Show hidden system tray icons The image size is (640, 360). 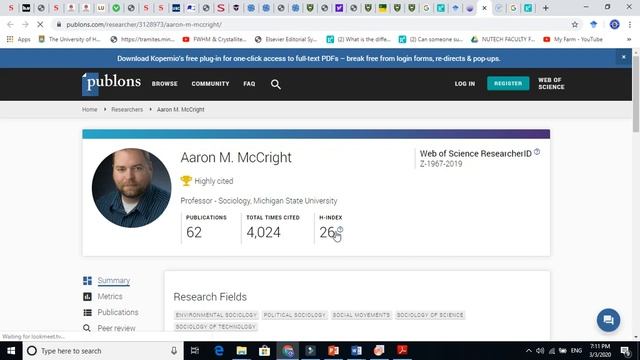529,351
